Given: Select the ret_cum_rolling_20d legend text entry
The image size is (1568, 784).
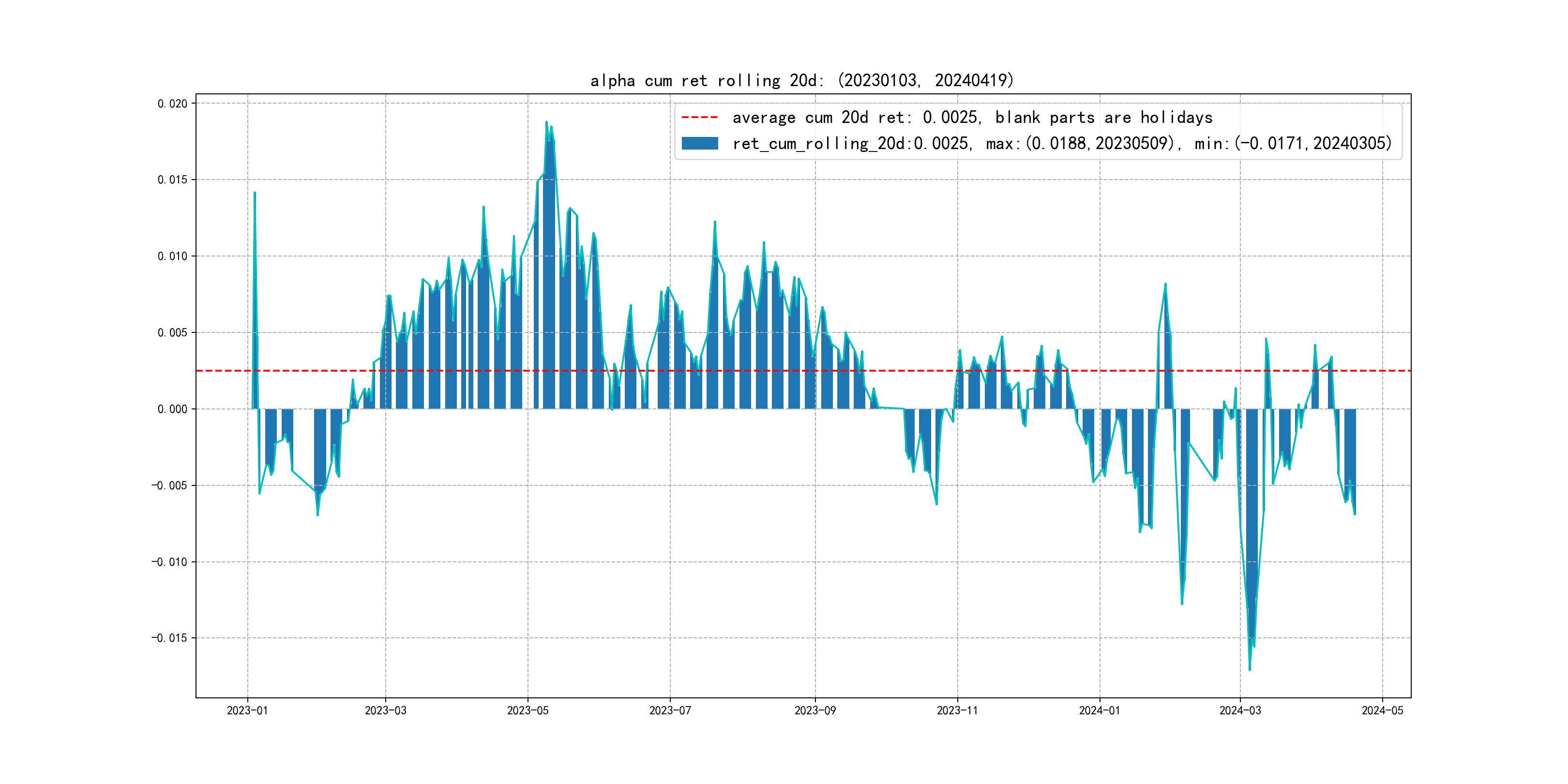Looking at the screenshot, I should (1062, 144).
